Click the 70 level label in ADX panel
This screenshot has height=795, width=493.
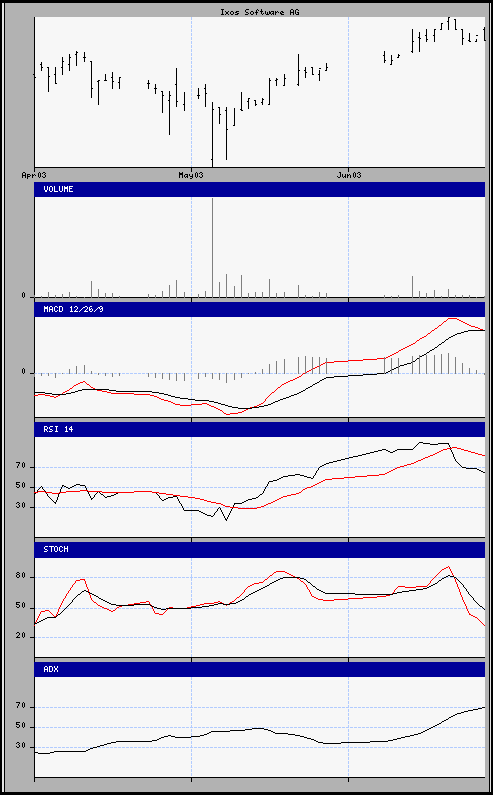(21, 706)
